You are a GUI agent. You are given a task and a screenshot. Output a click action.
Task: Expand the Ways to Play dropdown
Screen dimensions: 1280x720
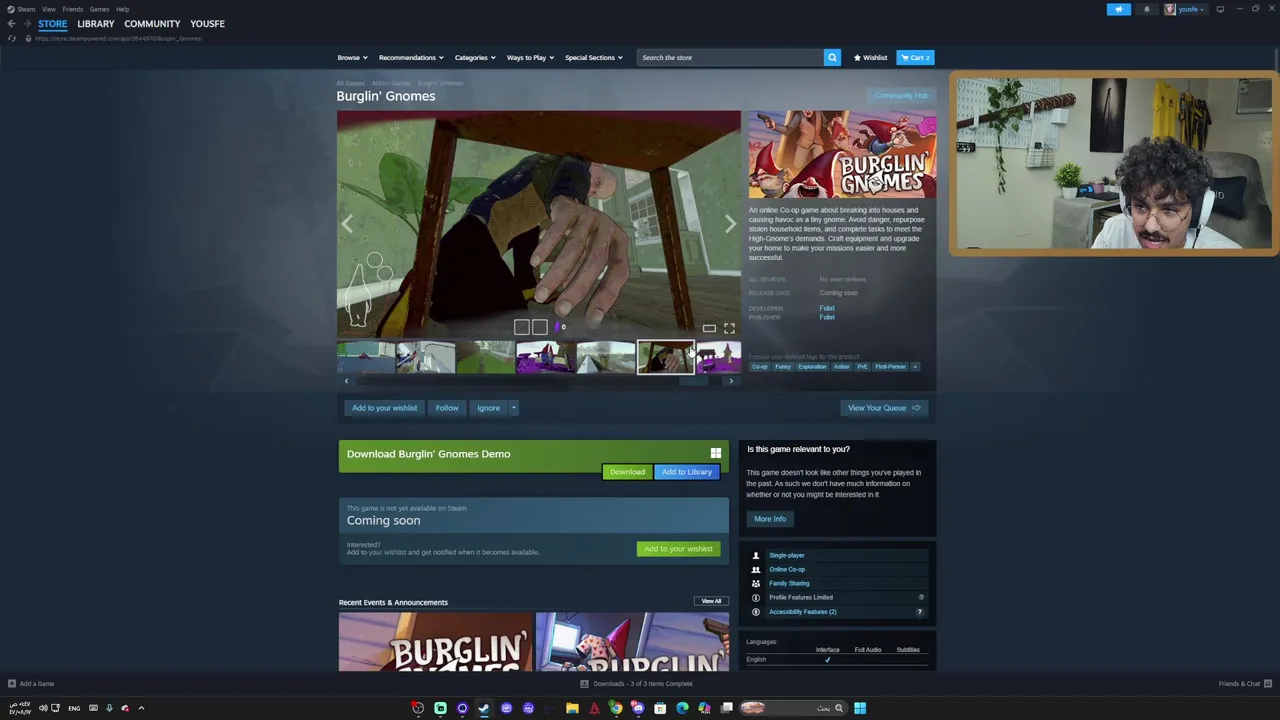(530, 57)
